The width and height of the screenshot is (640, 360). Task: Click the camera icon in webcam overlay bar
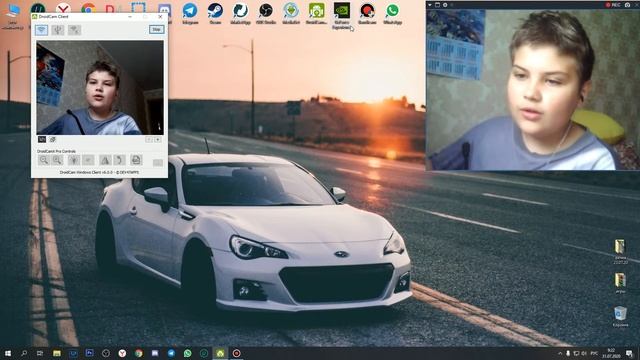click(x=627, y=5)
